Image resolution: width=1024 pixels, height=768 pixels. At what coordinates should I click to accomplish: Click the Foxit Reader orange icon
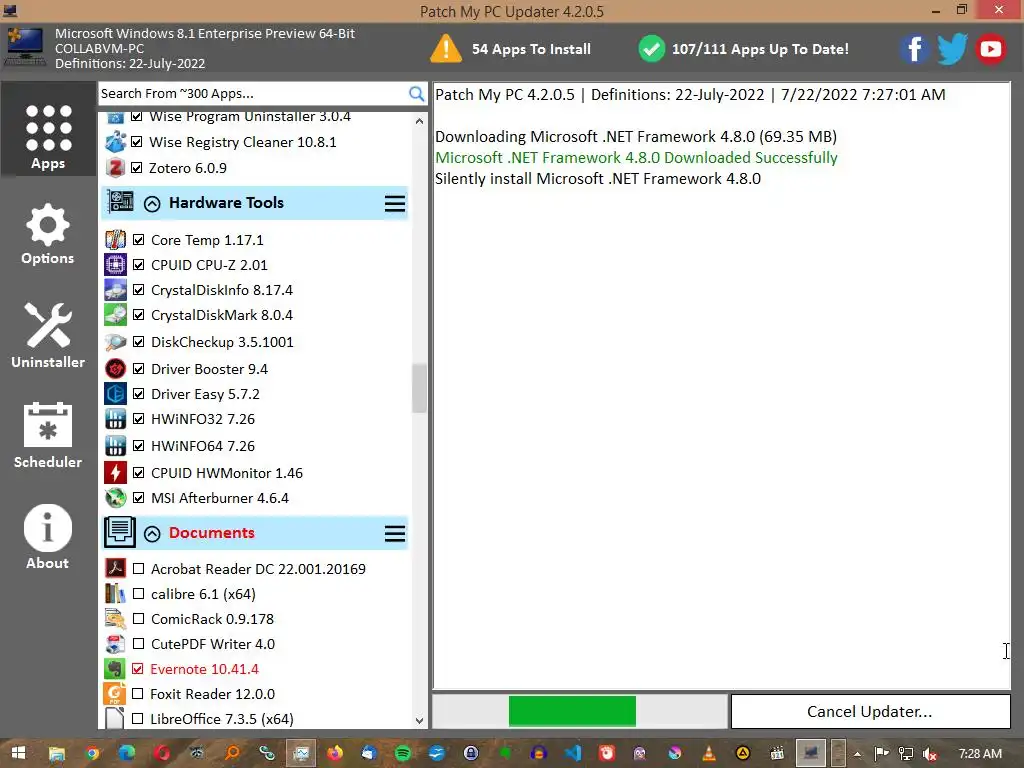(x=115, y=694)
